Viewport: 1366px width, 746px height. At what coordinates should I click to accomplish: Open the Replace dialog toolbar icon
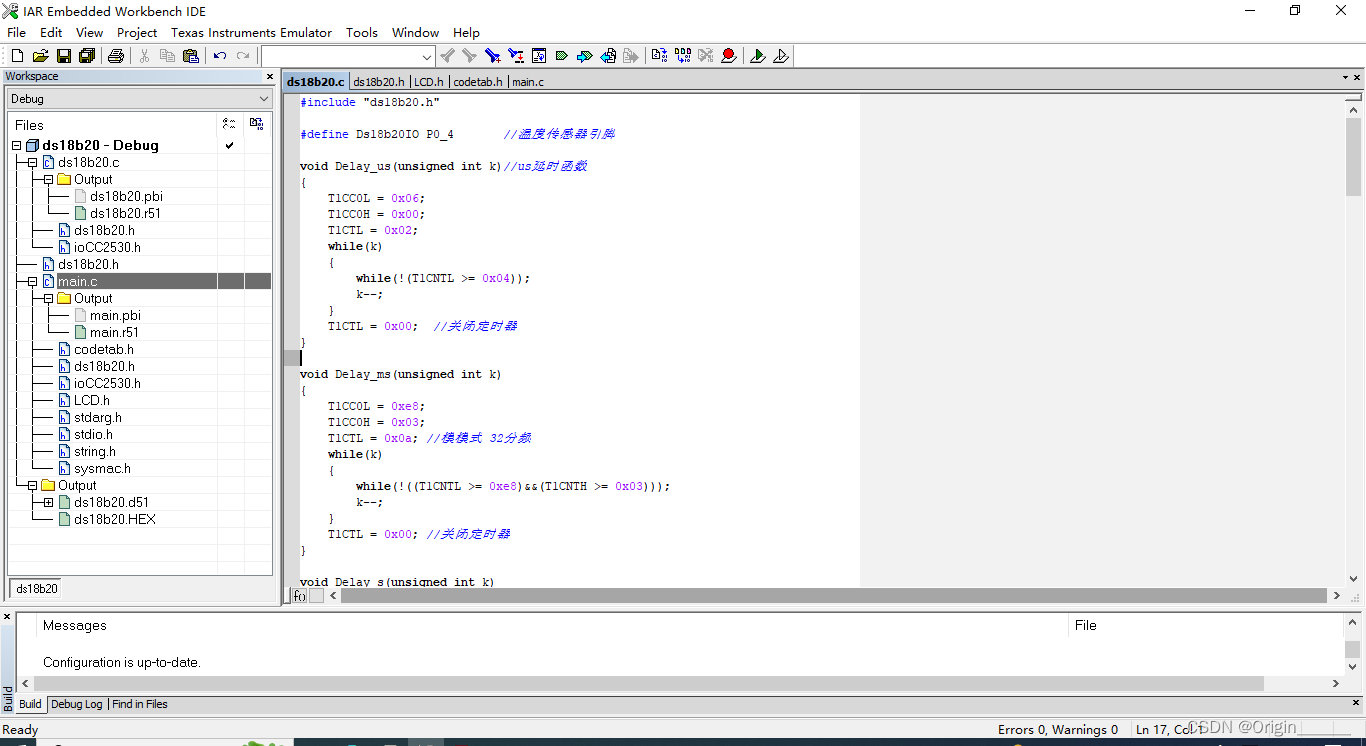point(516,56)
